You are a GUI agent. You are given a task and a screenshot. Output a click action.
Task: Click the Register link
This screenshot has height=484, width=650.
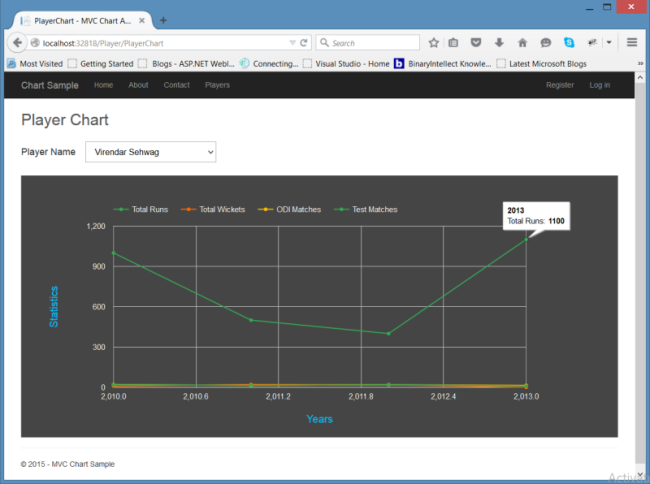(560, 85)
